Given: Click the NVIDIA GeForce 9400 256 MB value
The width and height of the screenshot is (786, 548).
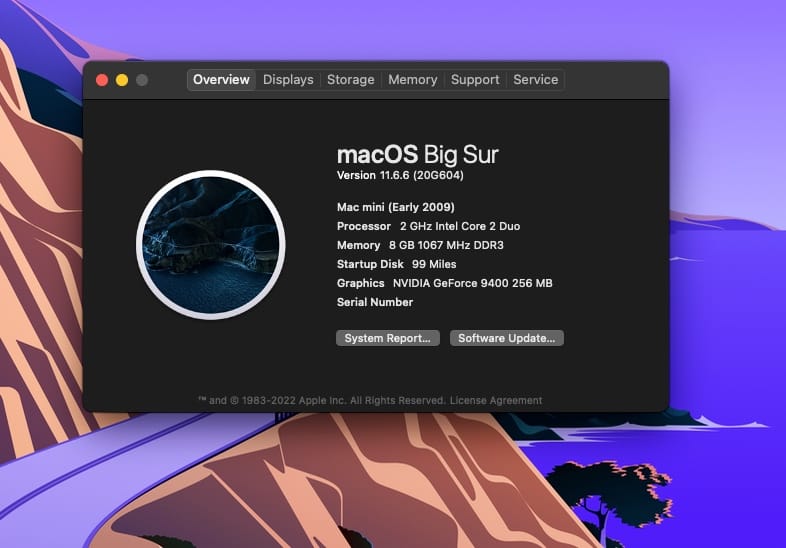Looking at the screenshot, I should (473, 283).
